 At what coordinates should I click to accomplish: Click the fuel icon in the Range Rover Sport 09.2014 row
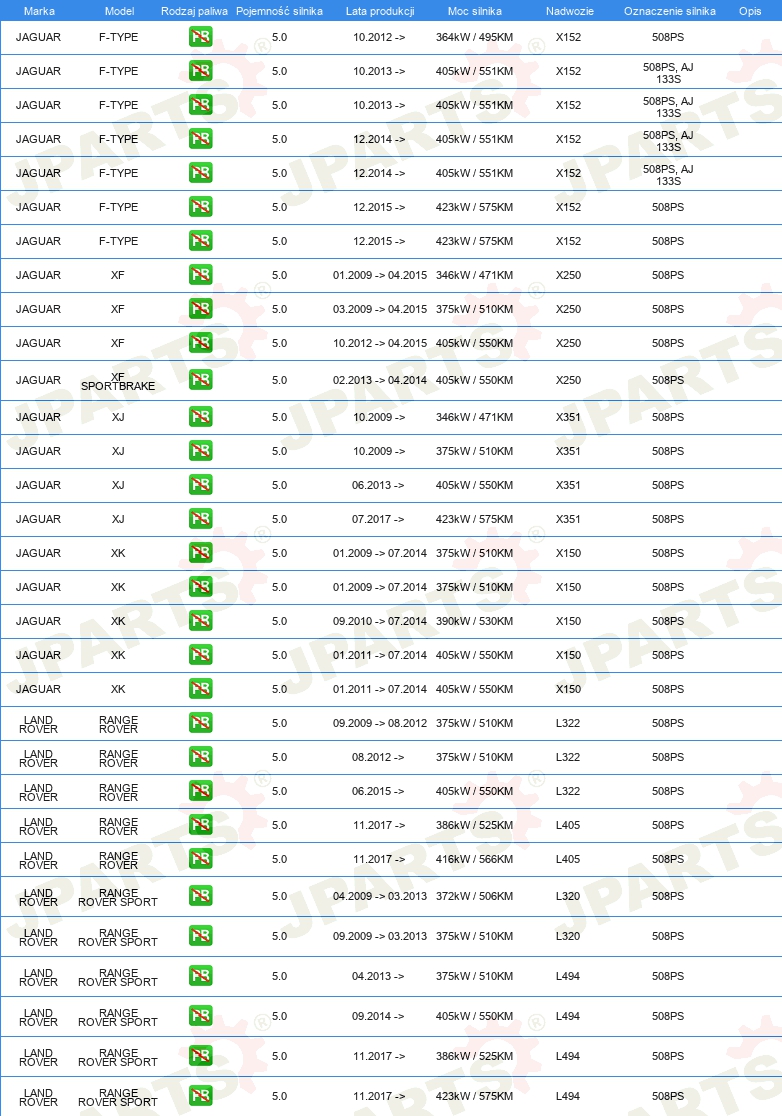coord(201,1016)
